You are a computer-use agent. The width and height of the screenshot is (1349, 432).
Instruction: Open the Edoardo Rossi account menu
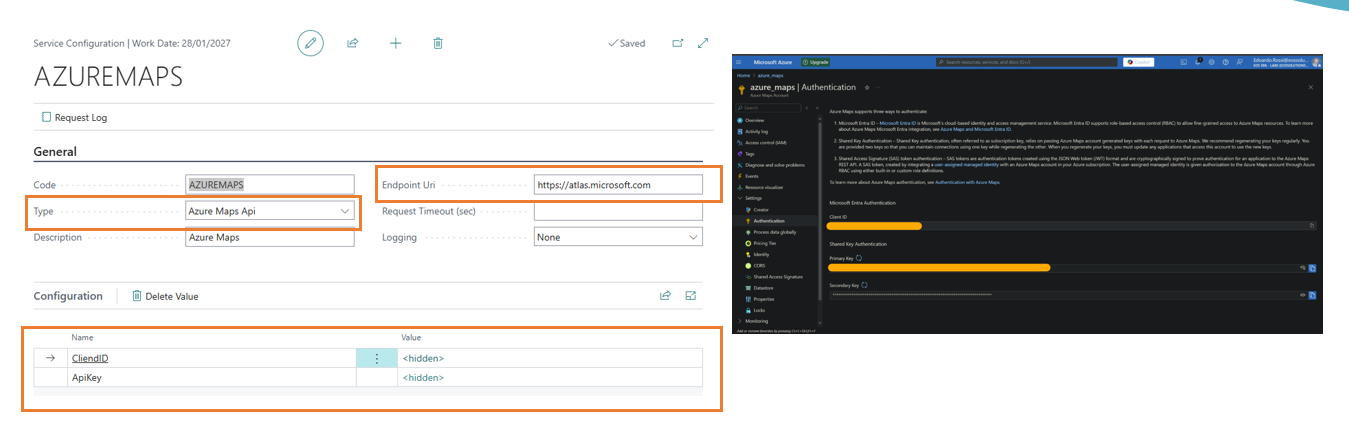(1285, 62)
